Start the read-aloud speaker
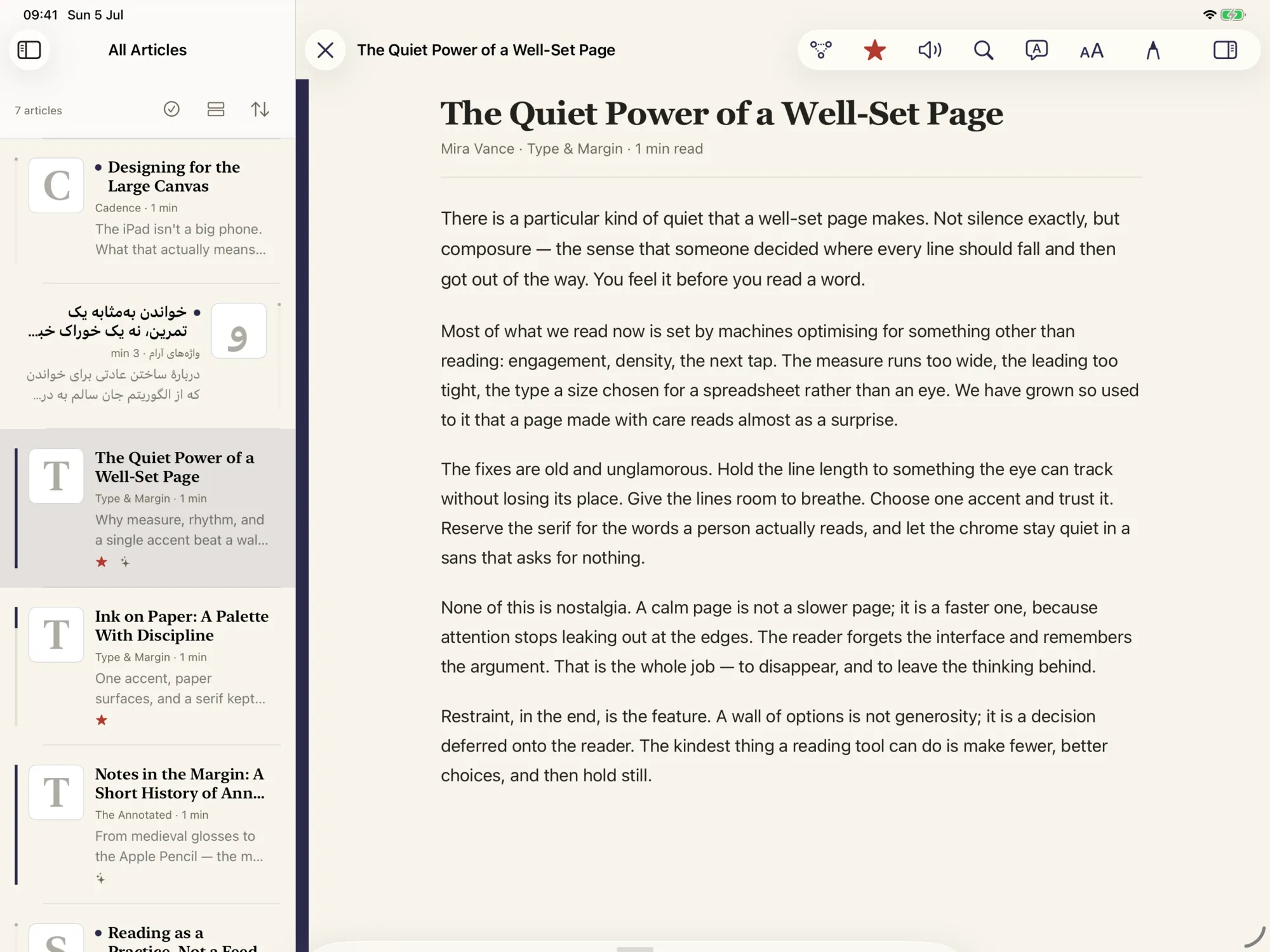 pyautogui.click(x=930, y=50)
